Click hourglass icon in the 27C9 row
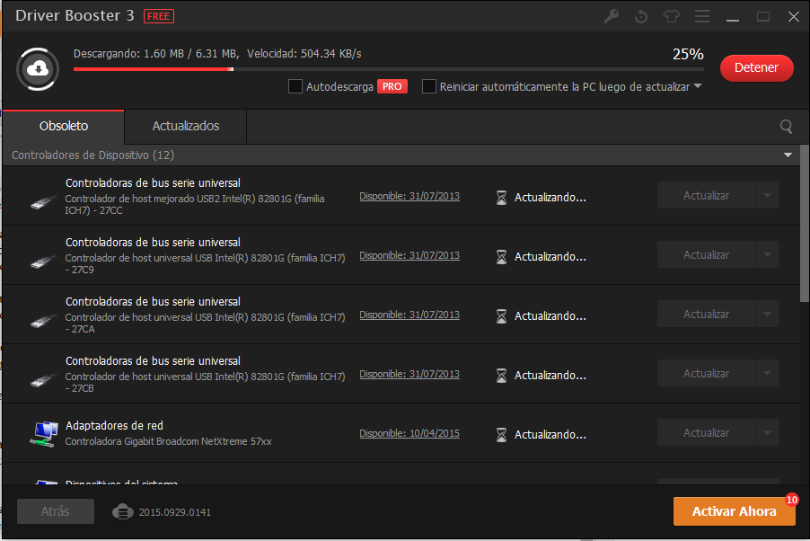Image resolution: width=810 pixels, height=541 pixels. [x=501, y=257]
